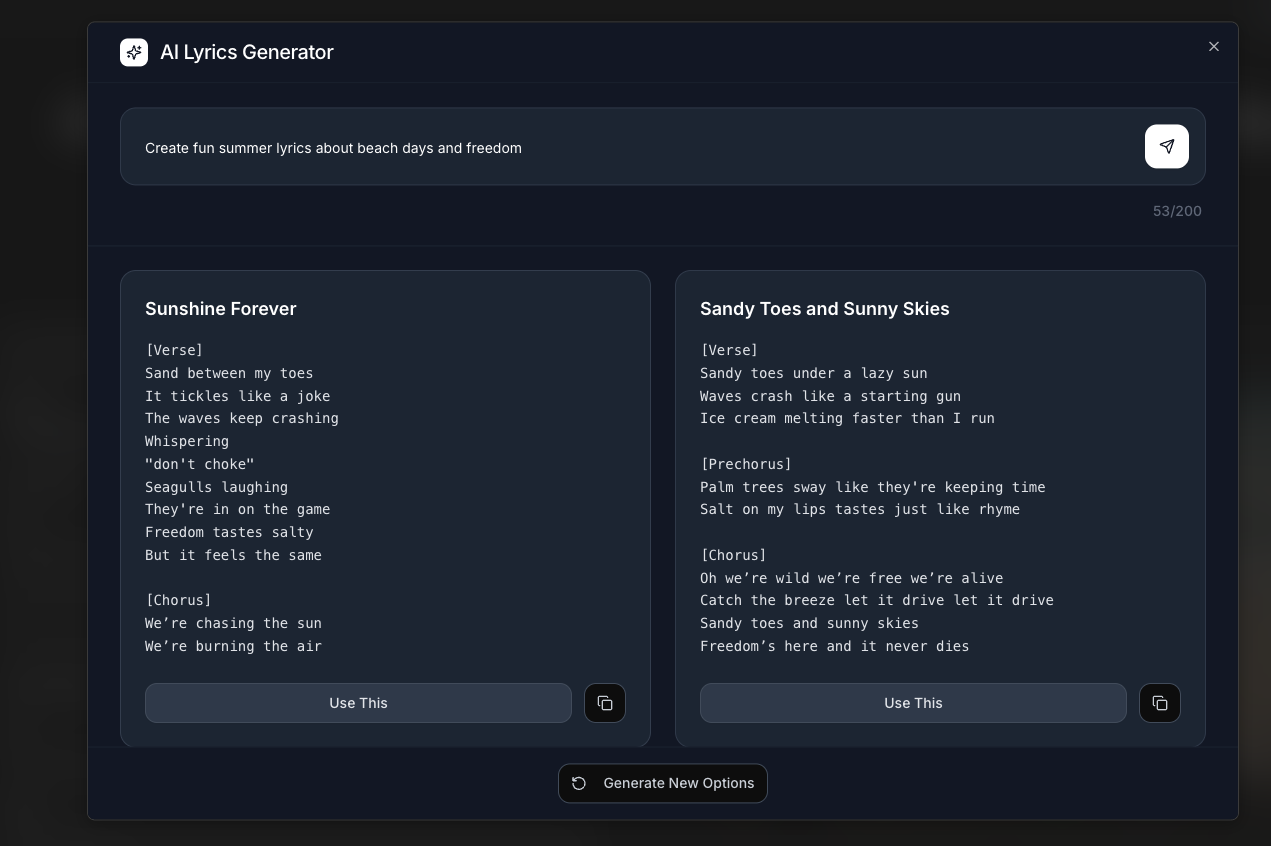
Task: Click the word "Whispering" in Sunshine Forever
Action: click(x=187, y=441)
